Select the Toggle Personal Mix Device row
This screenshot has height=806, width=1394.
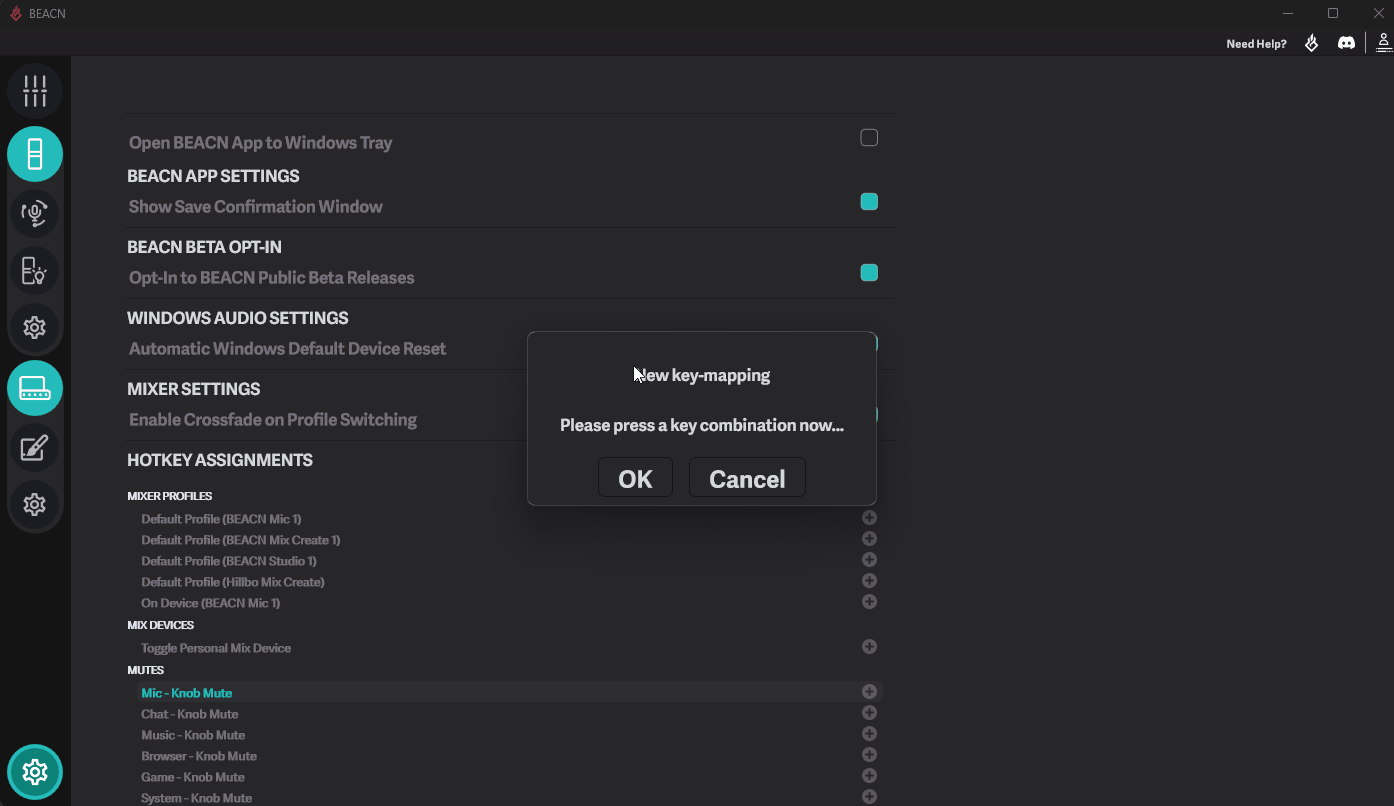pos(510,648)
